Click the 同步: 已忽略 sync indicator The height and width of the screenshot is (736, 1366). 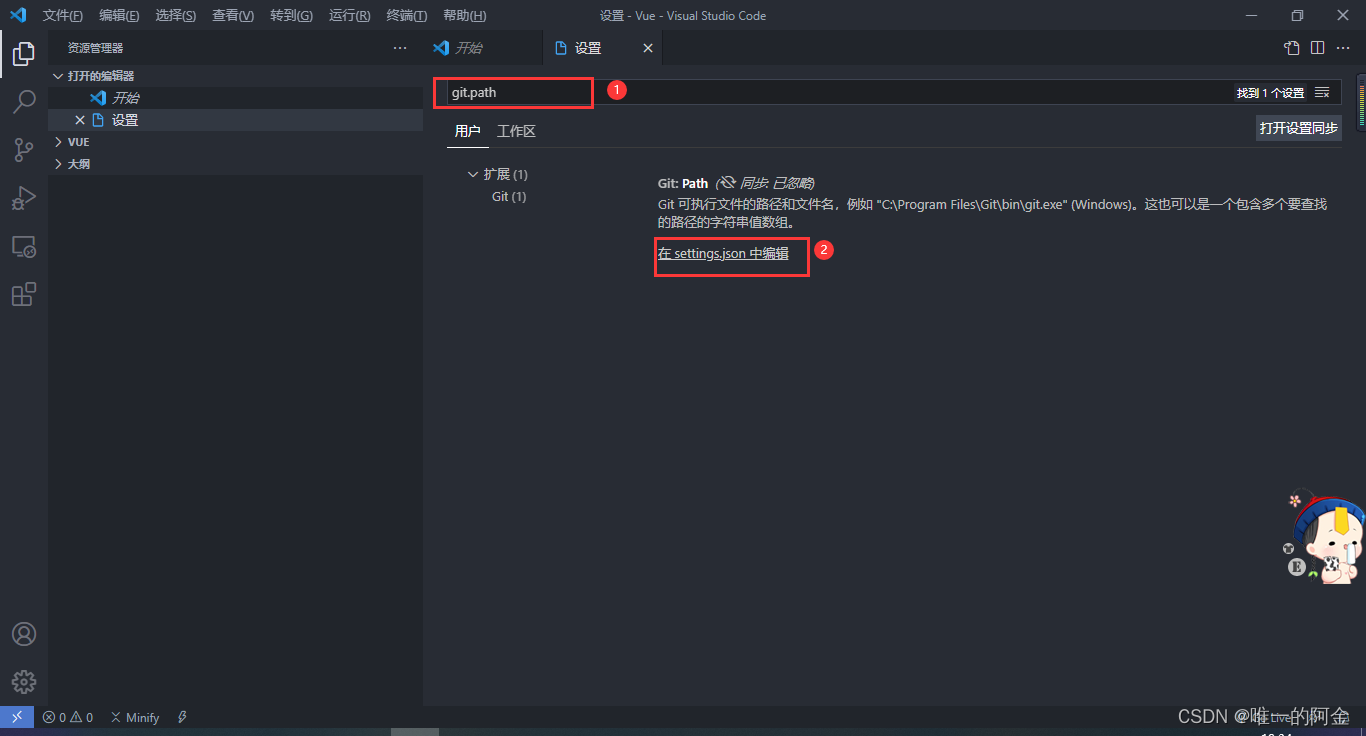767,183
